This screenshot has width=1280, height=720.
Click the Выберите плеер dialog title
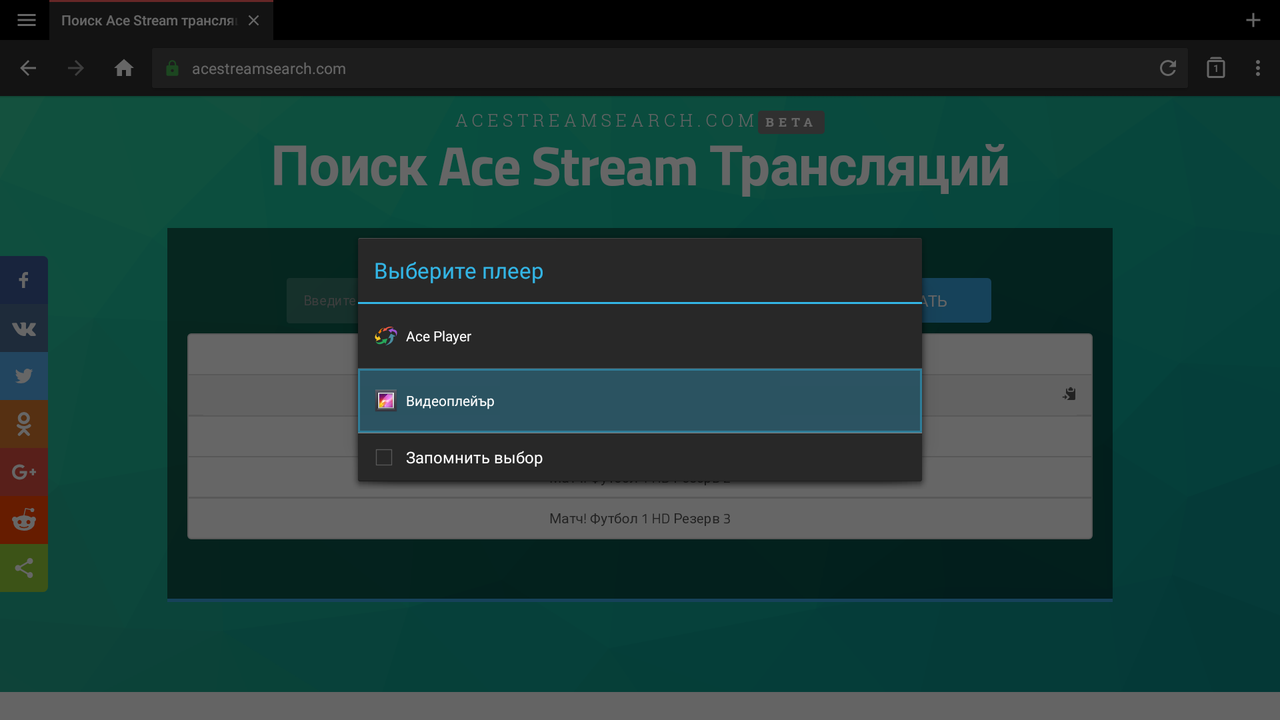[459, 271]
